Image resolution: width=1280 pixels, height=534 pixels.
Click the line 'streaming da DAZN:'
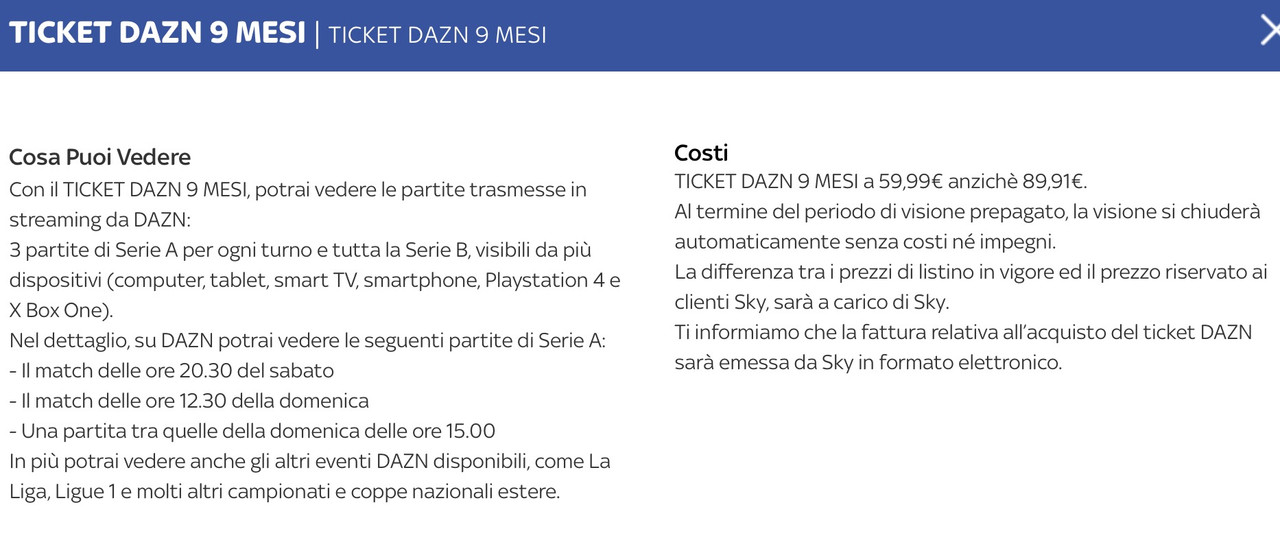tap(99, 220)
